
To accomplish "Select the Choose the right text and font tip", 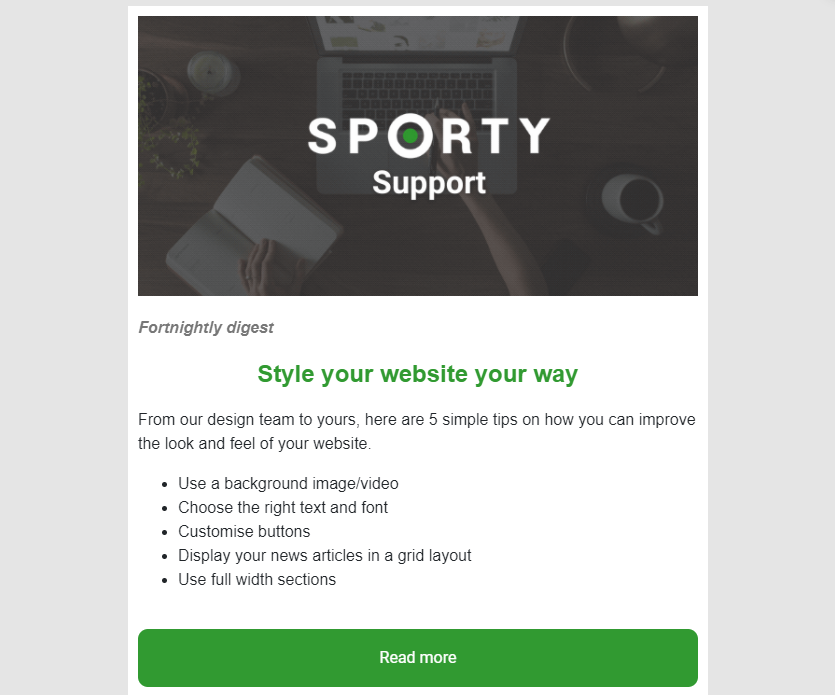I will (x=283, y=508).
